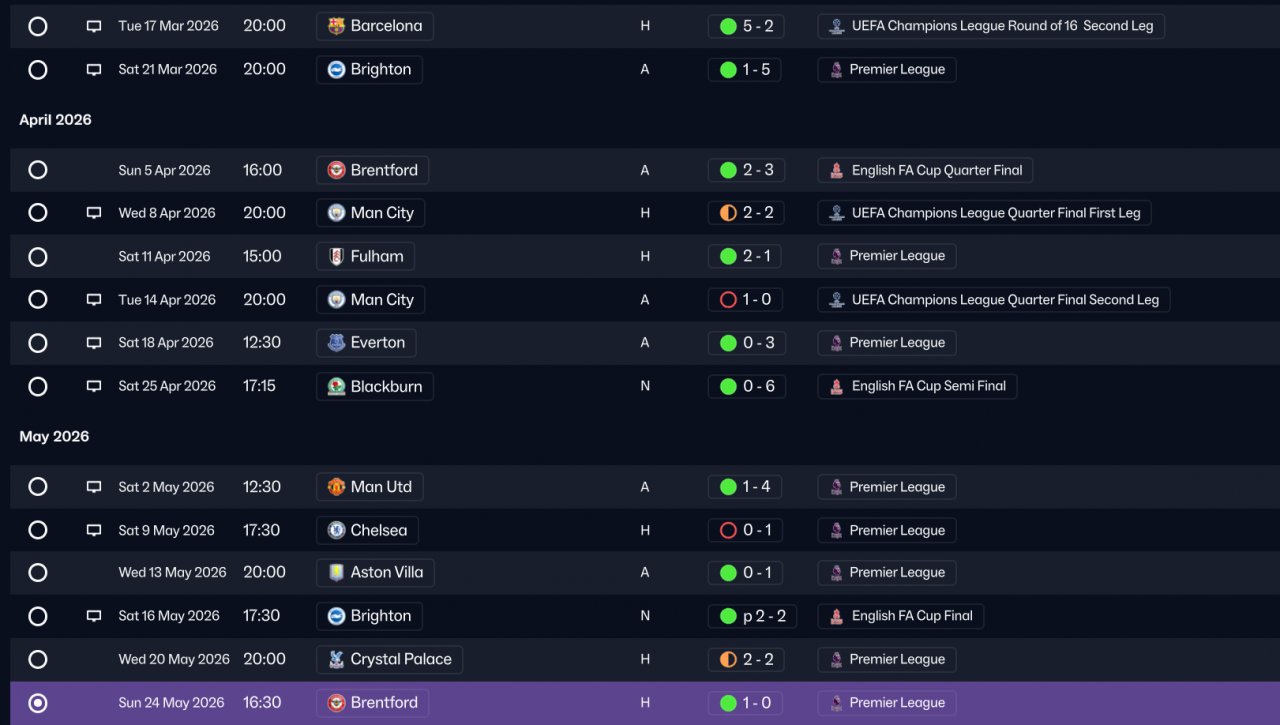1280x725 pixels.
Task: Click the FA Cup Final competition icon
Action: point(836,616)
